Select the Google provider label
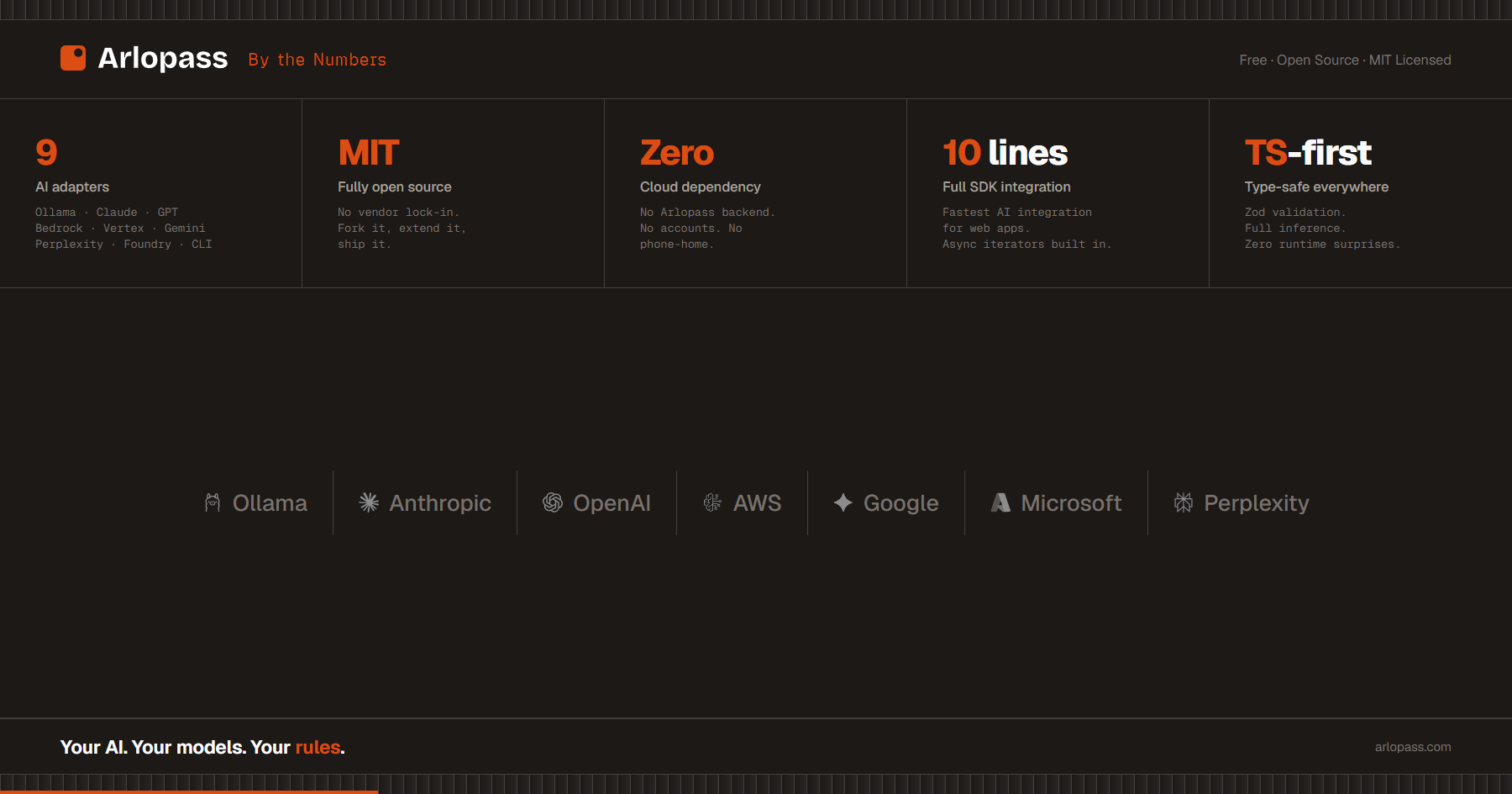 pos(901,502)
